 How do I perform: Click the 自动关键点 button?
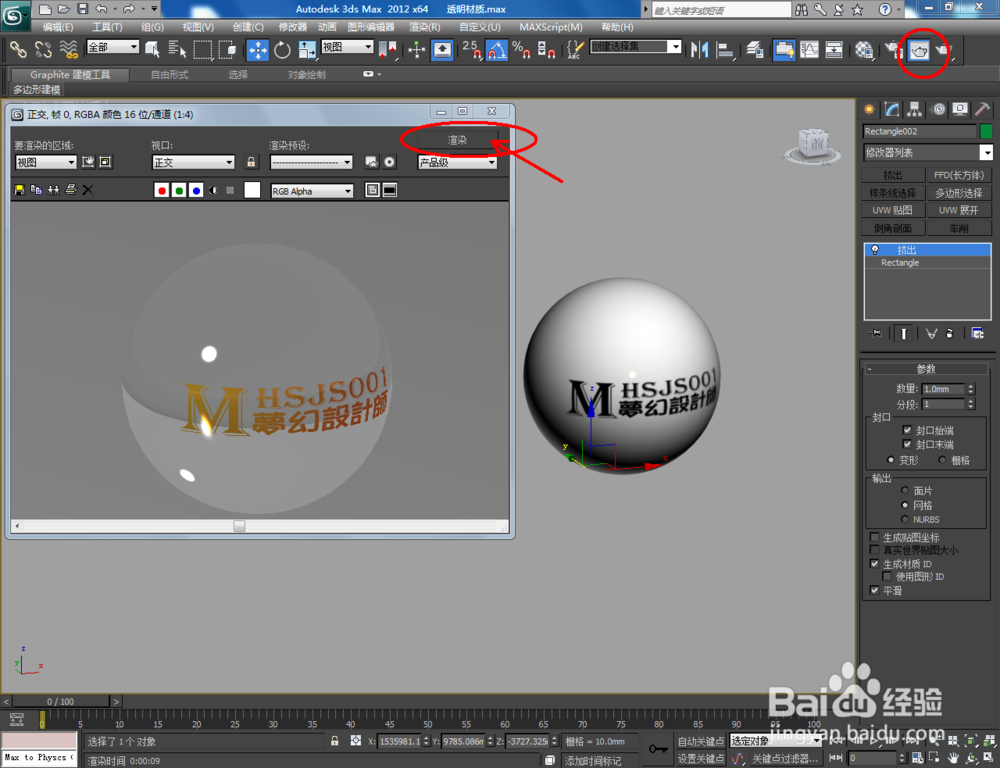[700, 741]
